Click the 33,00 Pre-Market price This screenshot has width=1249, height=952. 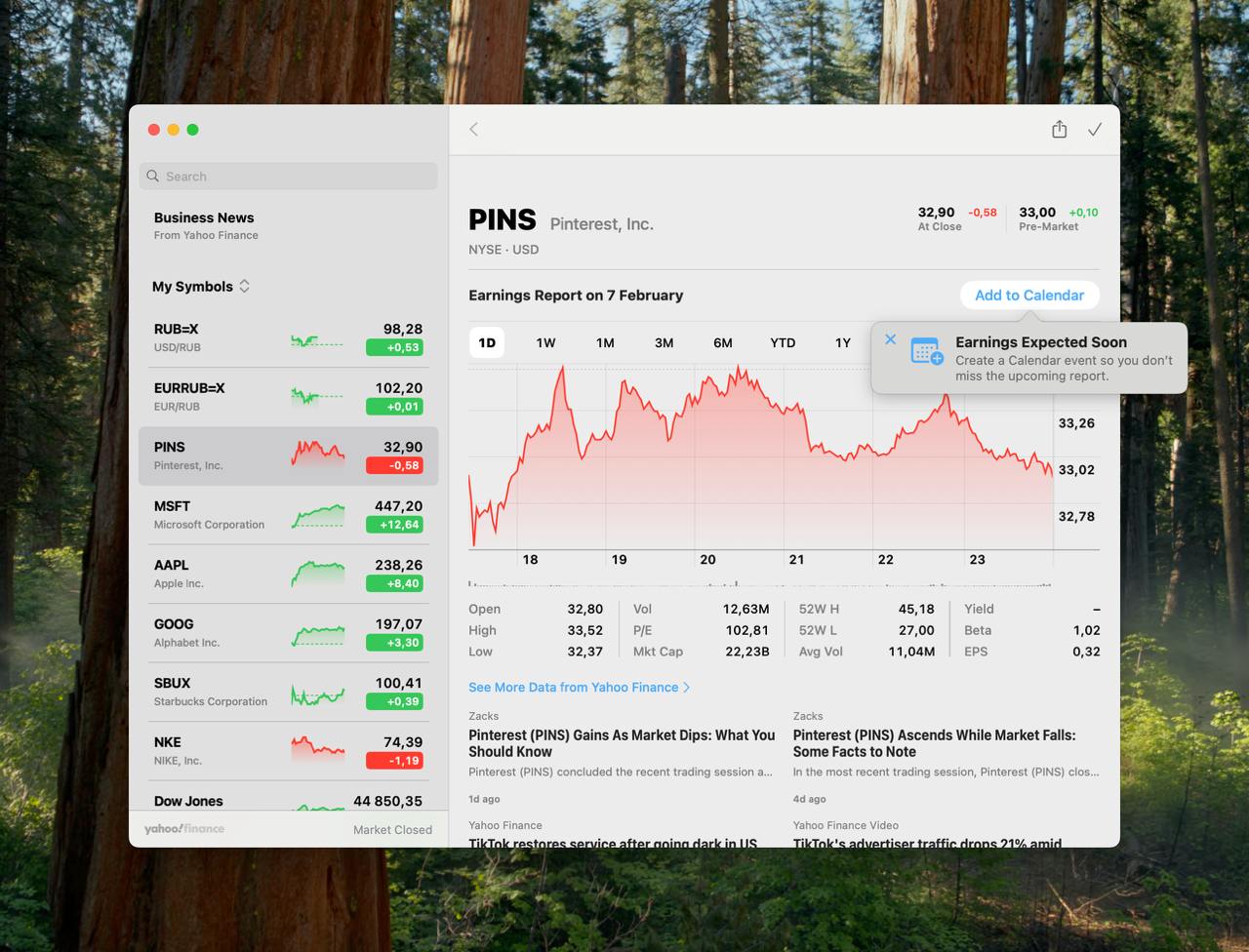[1037, 212]
